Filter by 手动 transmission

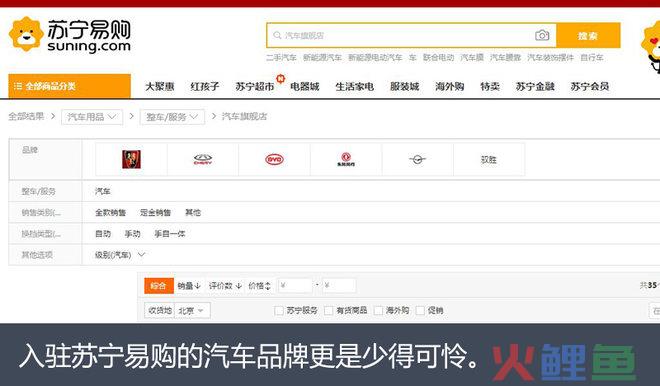(132, 234)
